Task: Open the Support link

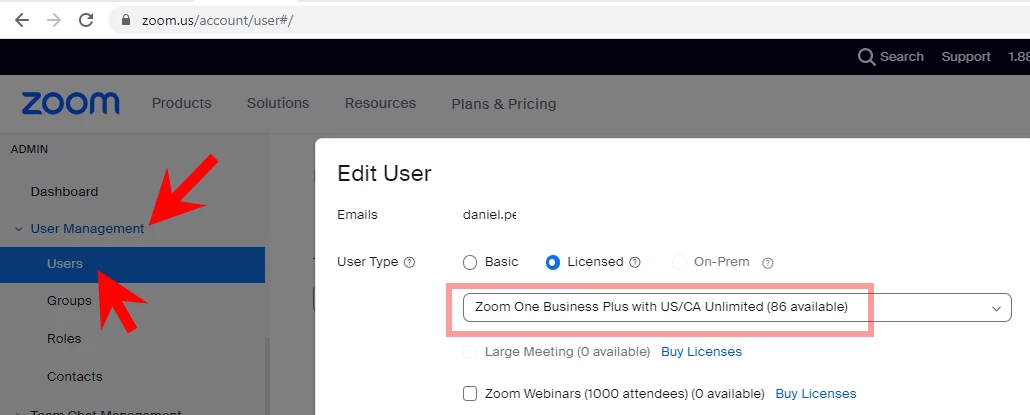Action: point(966,56)
